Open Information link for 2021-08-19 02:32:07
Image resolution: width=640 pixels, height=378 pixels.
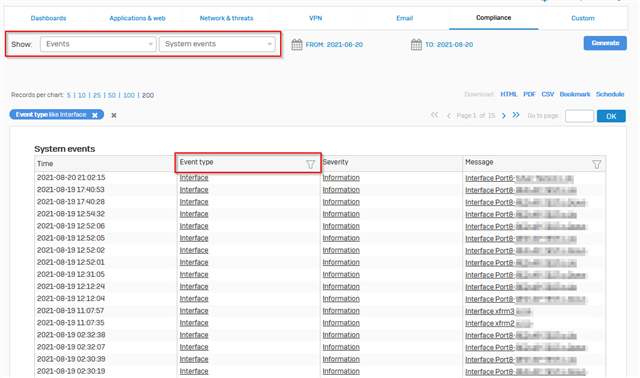pyautogui.click(x=341, y=347)
